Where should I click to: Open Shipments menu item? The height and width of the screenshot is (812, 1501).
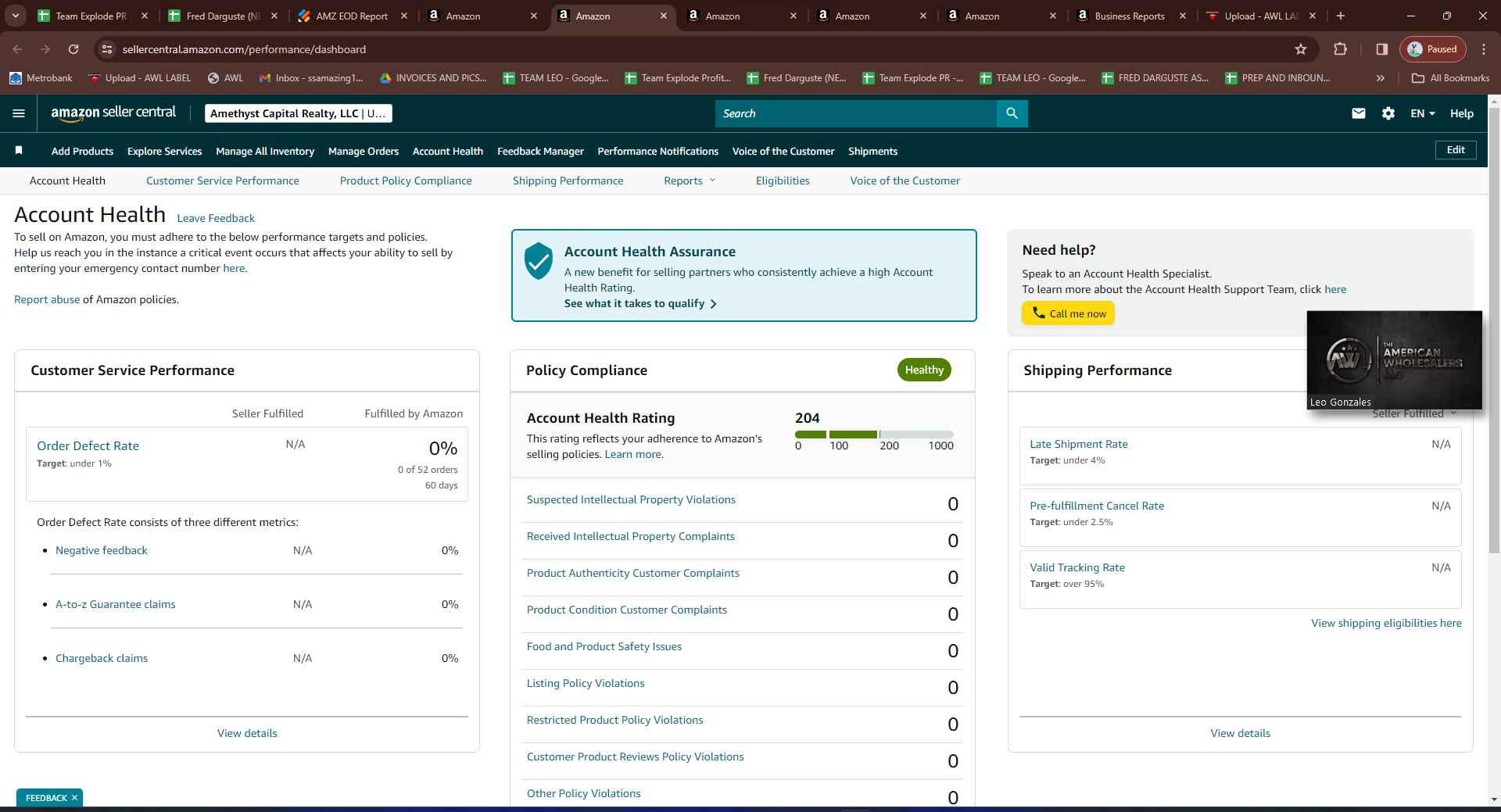[872, 151]
